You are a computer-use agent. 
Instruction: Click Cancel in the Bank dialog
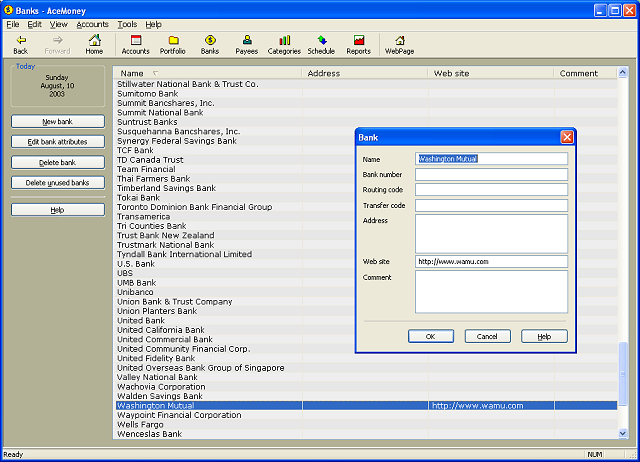487,336
